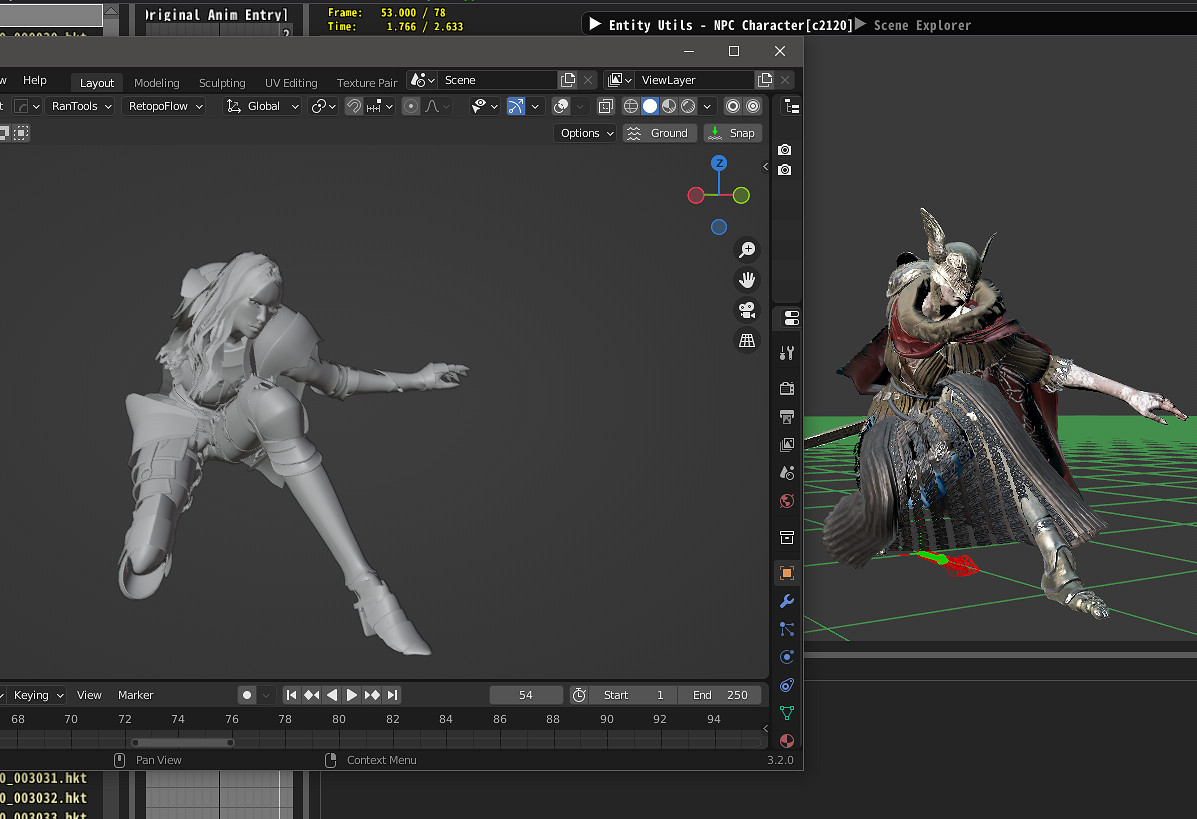Toggle snapping magnet in the header

click(353, 106)
